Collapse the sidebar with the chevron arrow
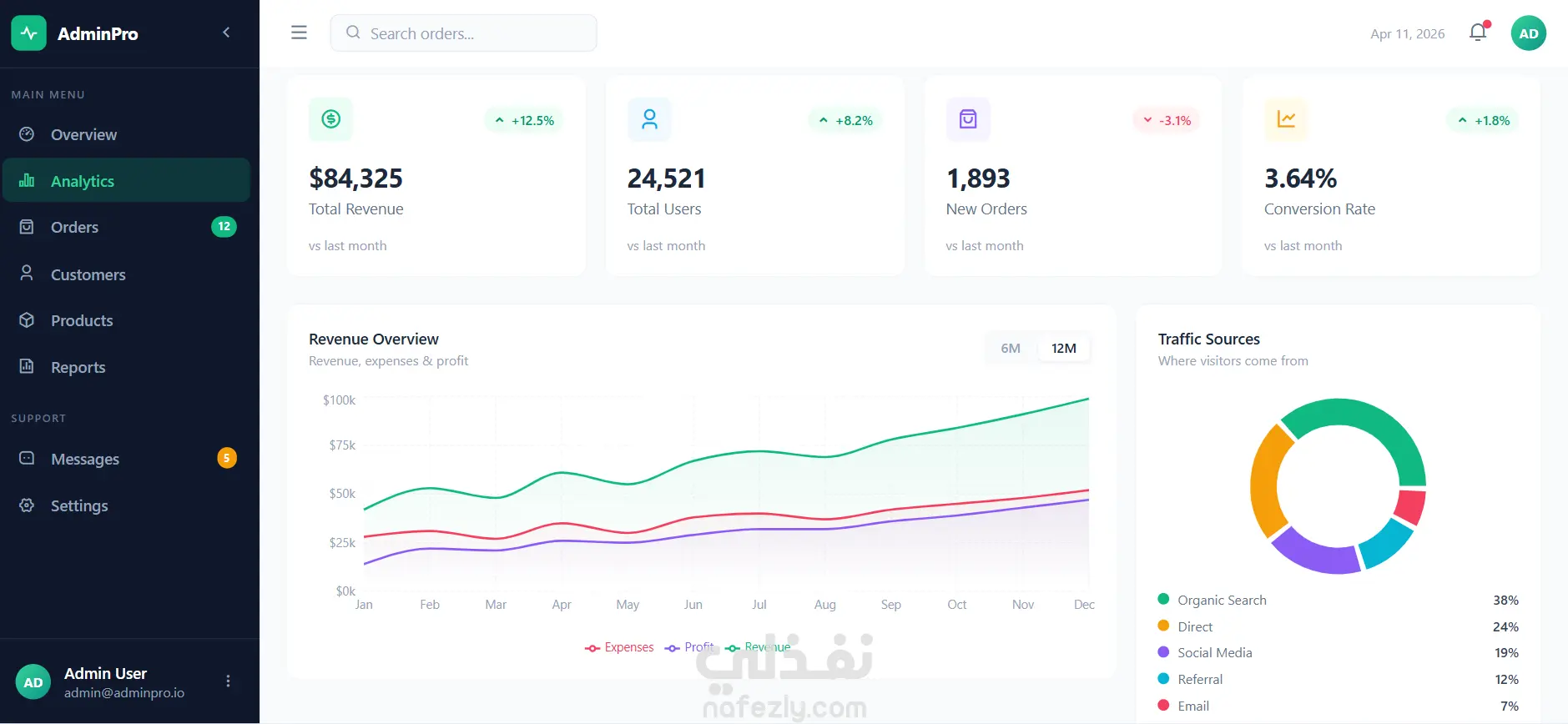Viewport: 1568px width, 724px height. click(226, 33)
